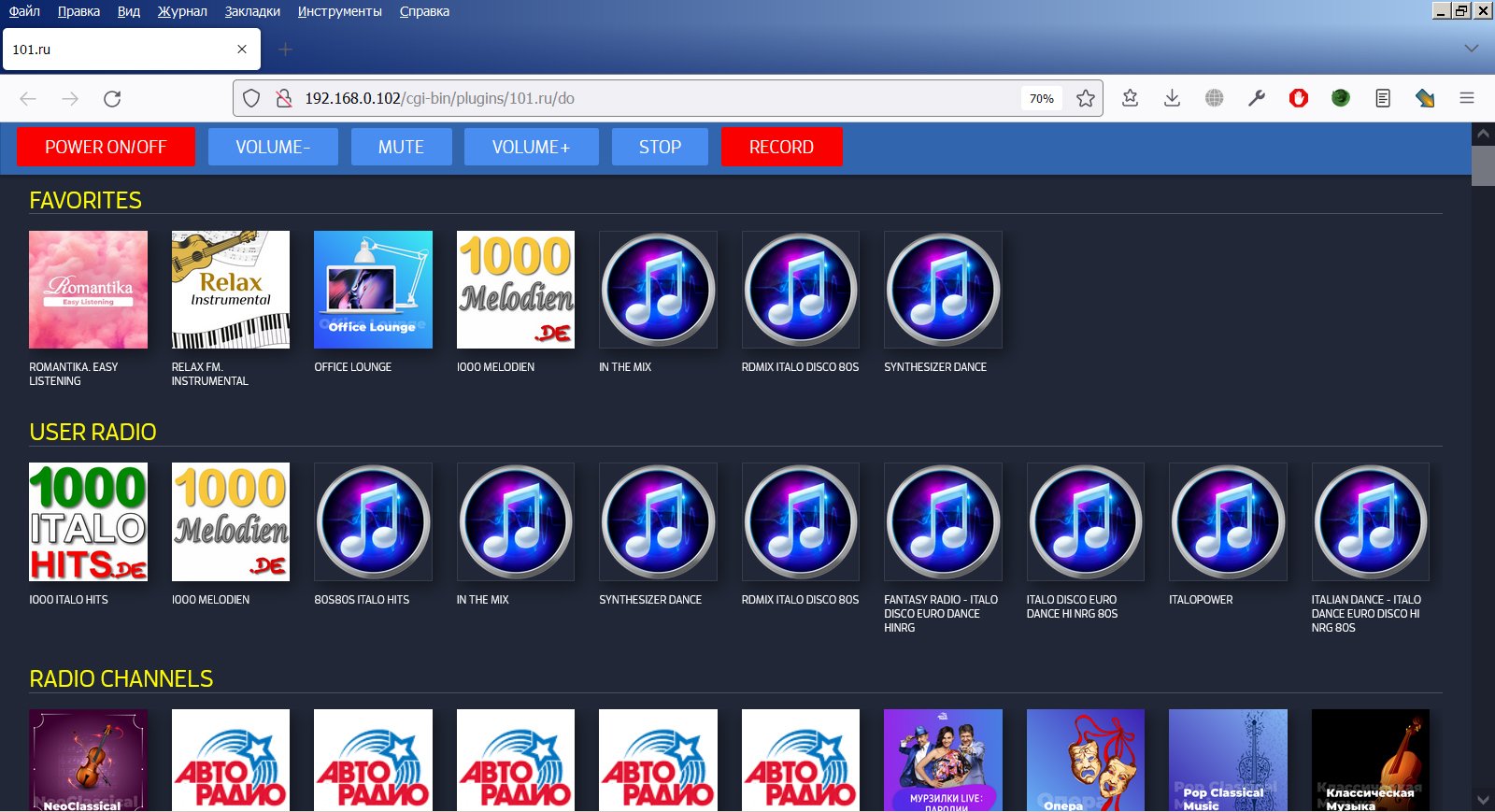Click the vertical scrollbar thumb
The height and width of the screenshot is (812, 1495).
pos(1483,166)
